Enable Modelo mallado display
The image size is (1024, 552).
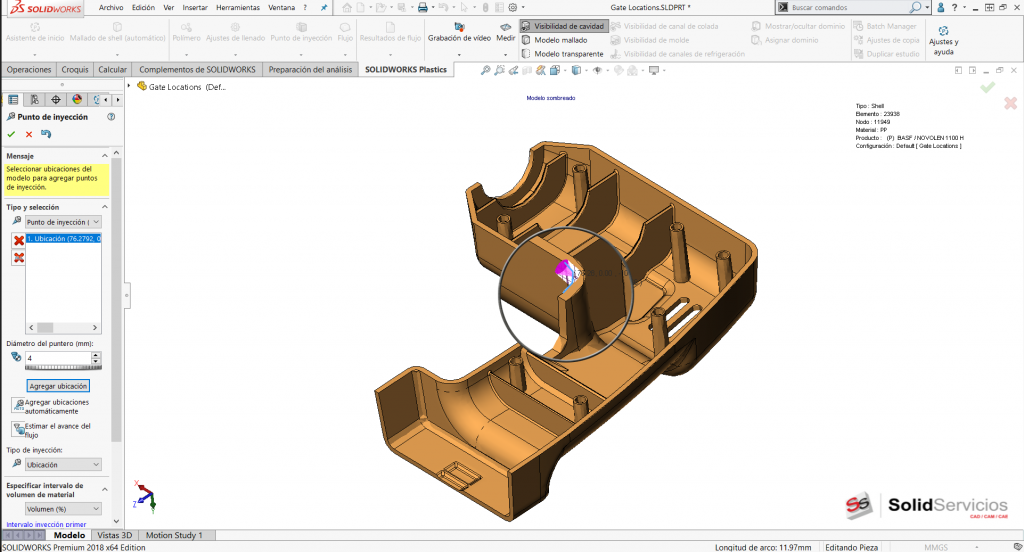pos(560,40)
